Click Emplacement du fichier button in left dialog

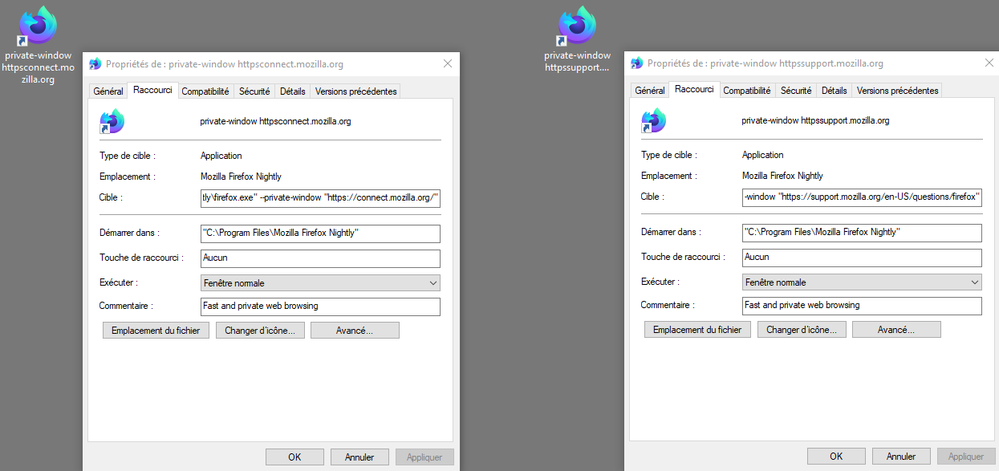[x=155, y=330]
